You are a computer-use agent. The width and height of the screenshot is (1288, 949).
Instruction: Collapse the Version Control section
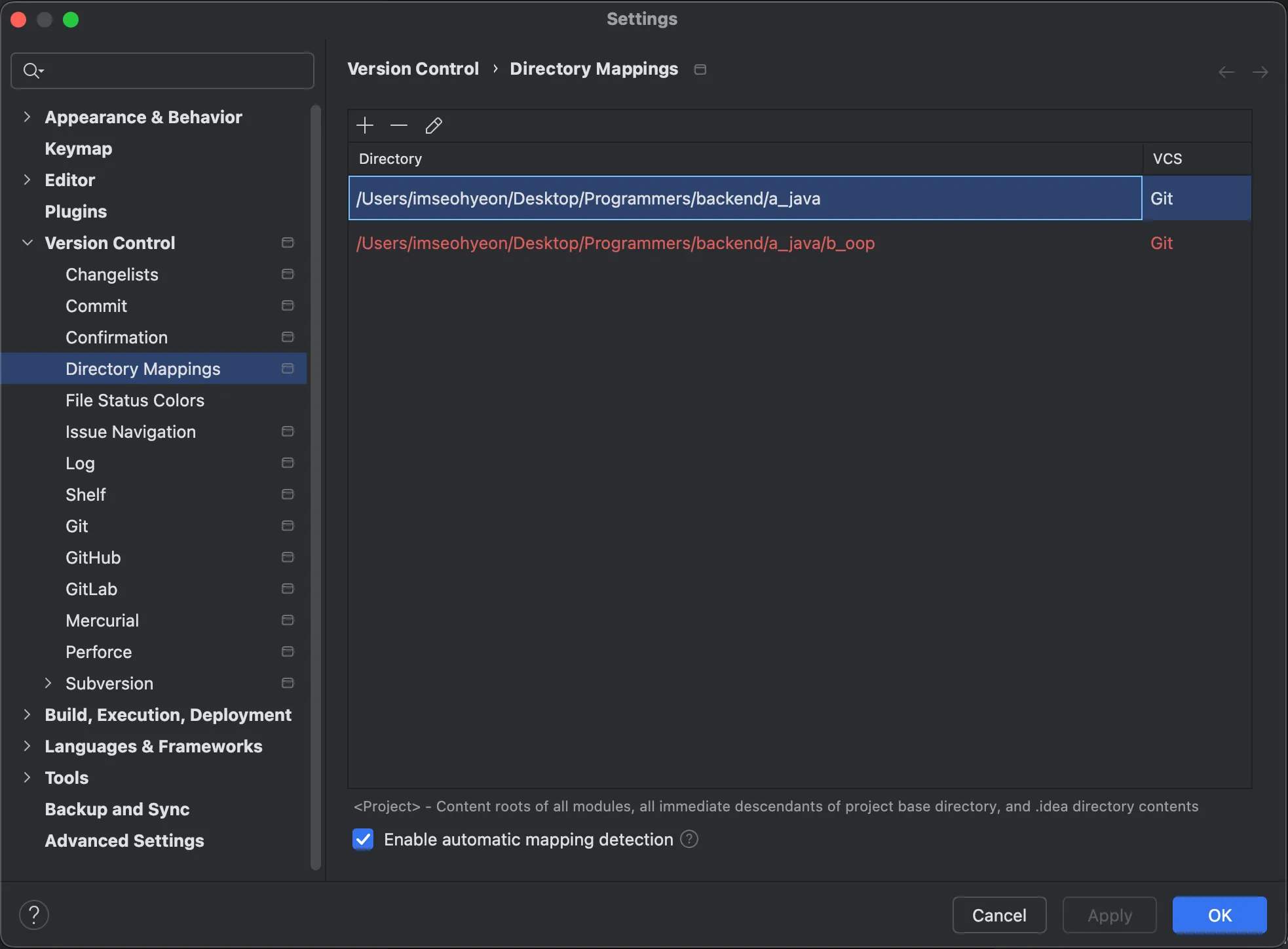coord(27,242)
